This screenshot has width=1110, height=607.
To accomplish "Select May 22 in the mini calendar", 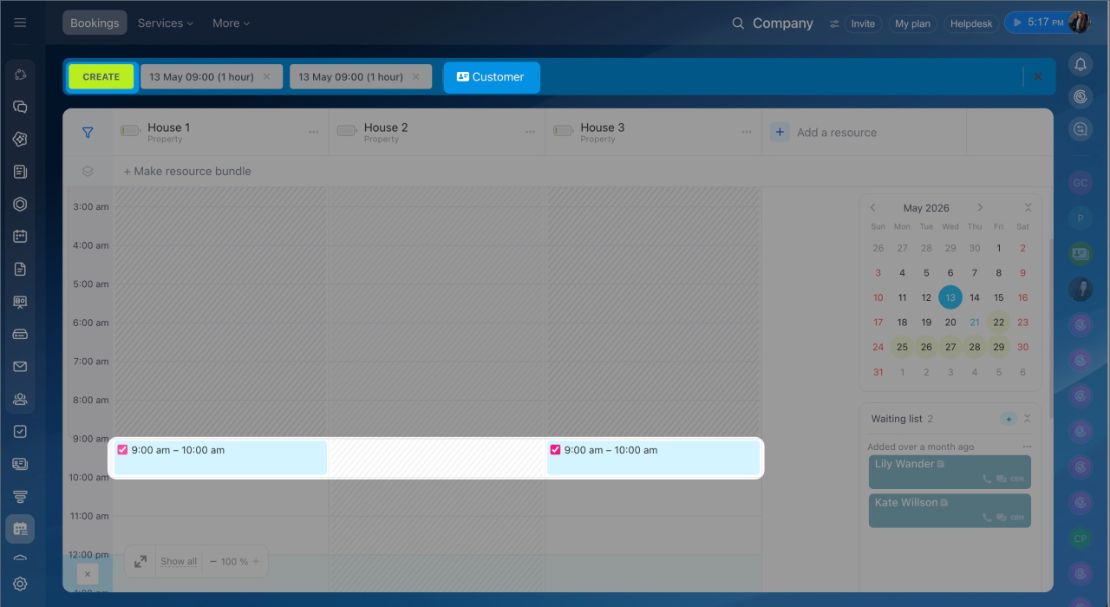I will (x=998, y=322).
